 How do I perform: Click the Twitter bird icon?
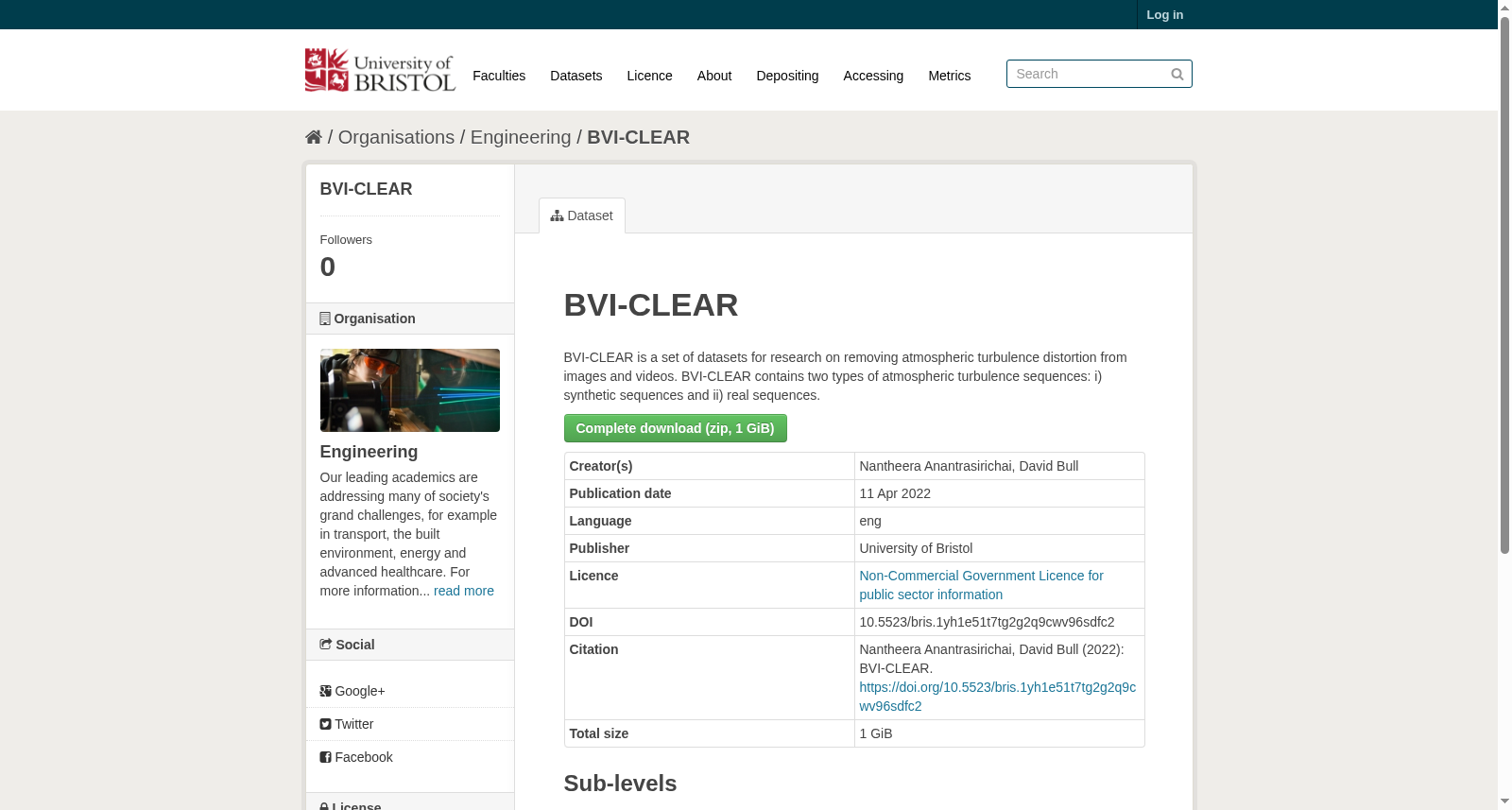point(325,724)
